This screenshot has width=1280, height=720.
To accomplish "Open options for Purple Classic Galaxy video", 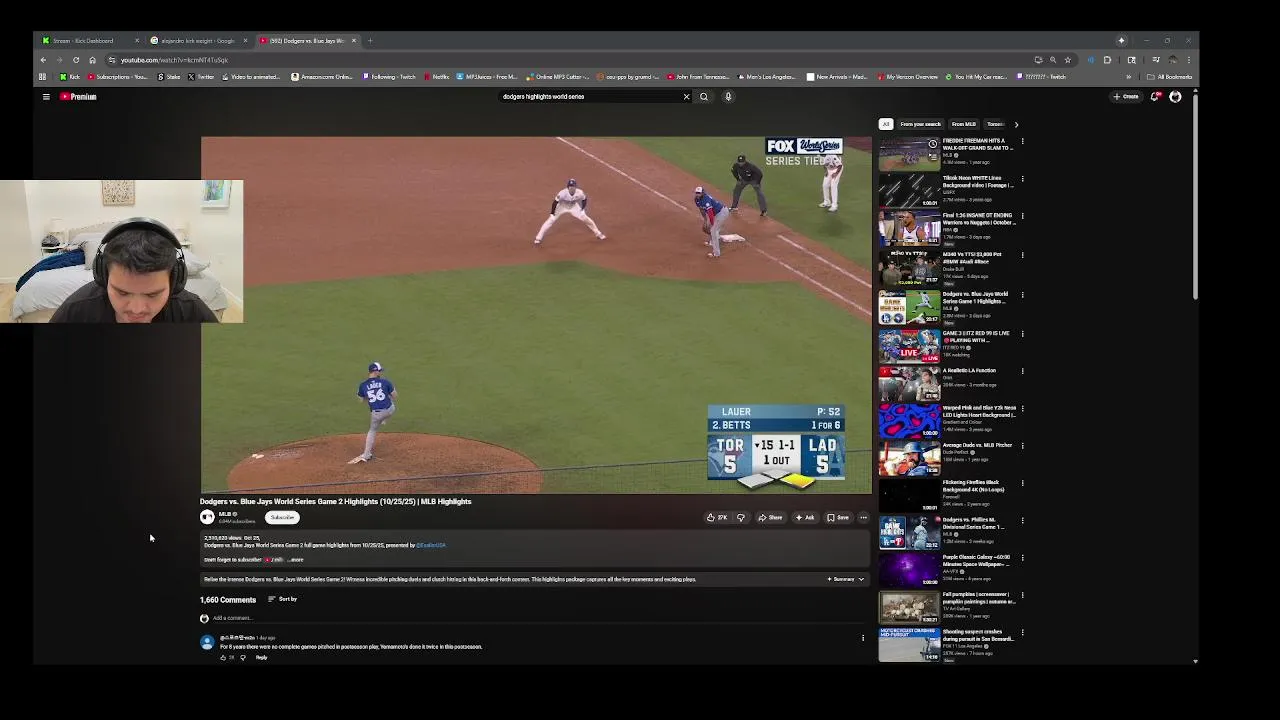I will pos(1022,558).
